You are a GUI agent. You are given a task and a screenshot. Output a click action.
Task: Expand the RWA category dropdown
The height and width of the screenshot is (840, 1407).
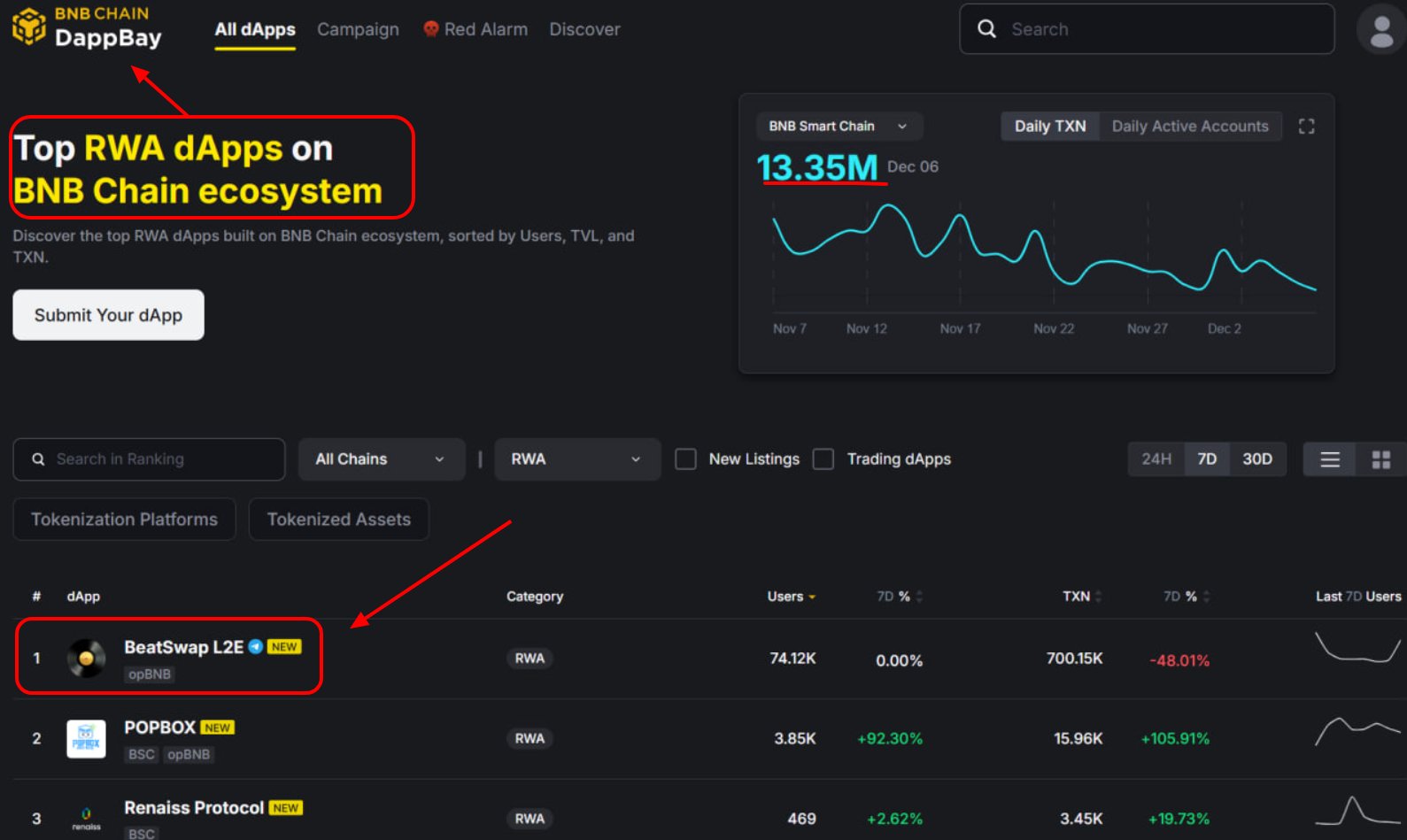[576, 459]
